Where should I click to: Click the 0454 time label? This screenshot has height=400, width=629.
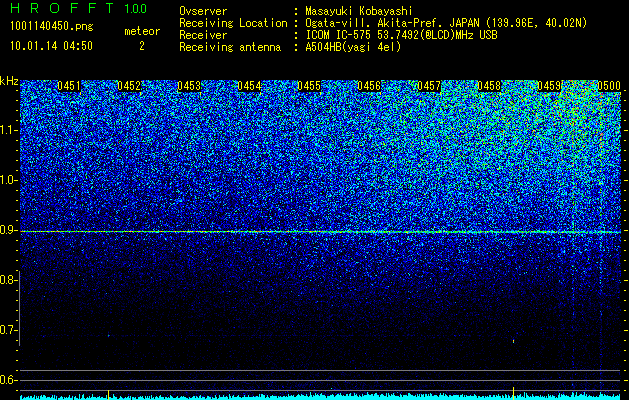click(x=249, y=86)
